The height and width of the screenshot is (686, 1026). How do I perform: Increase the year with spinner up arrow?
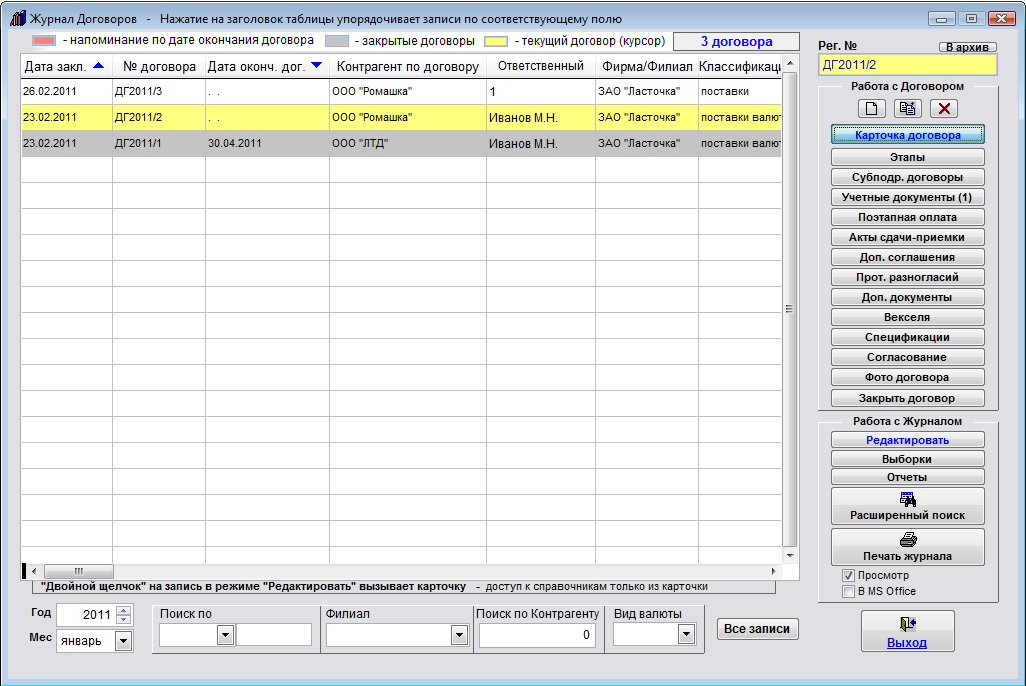[124, 610]
